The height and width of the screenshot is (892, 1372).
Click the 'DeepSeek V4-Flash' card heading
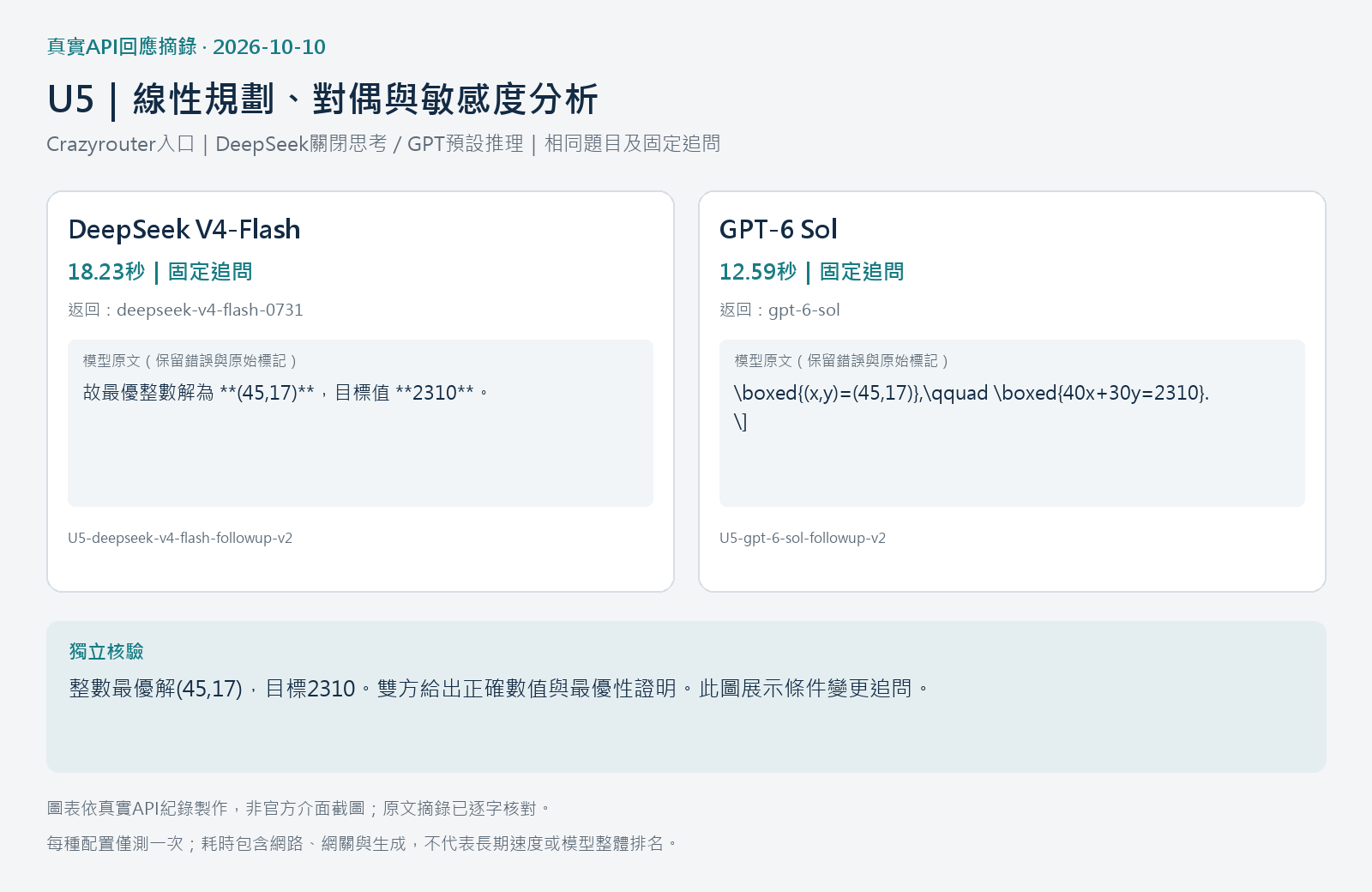(x=184, y=229)
